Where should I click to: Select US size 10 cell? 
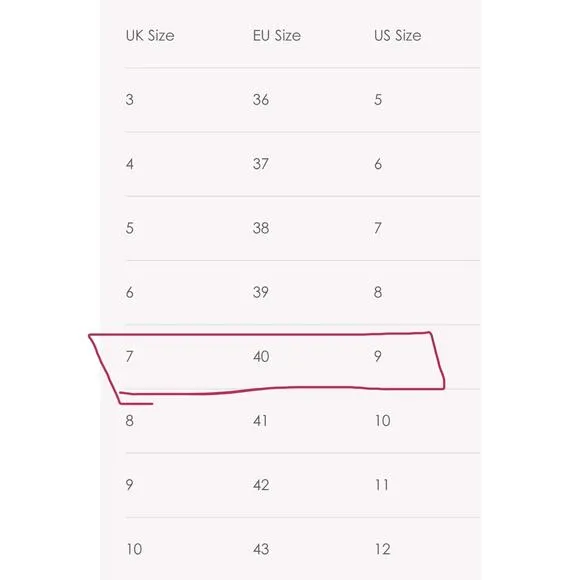click(x=382, y=421)
